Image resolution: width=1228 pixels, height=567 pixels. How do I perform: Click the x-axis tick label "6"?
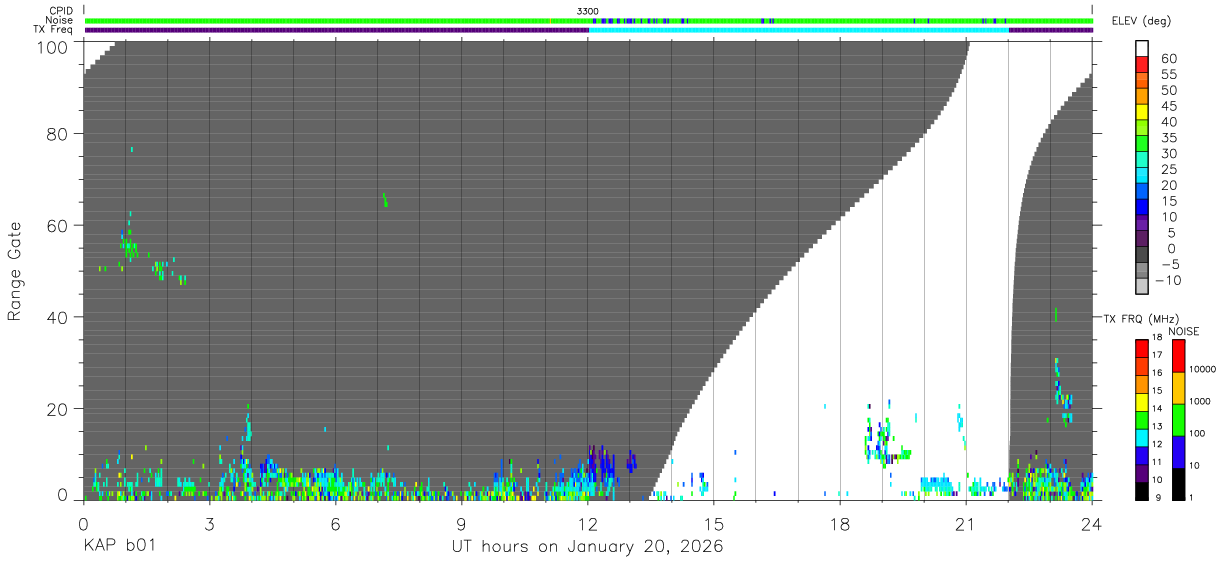tap(336, 525)
